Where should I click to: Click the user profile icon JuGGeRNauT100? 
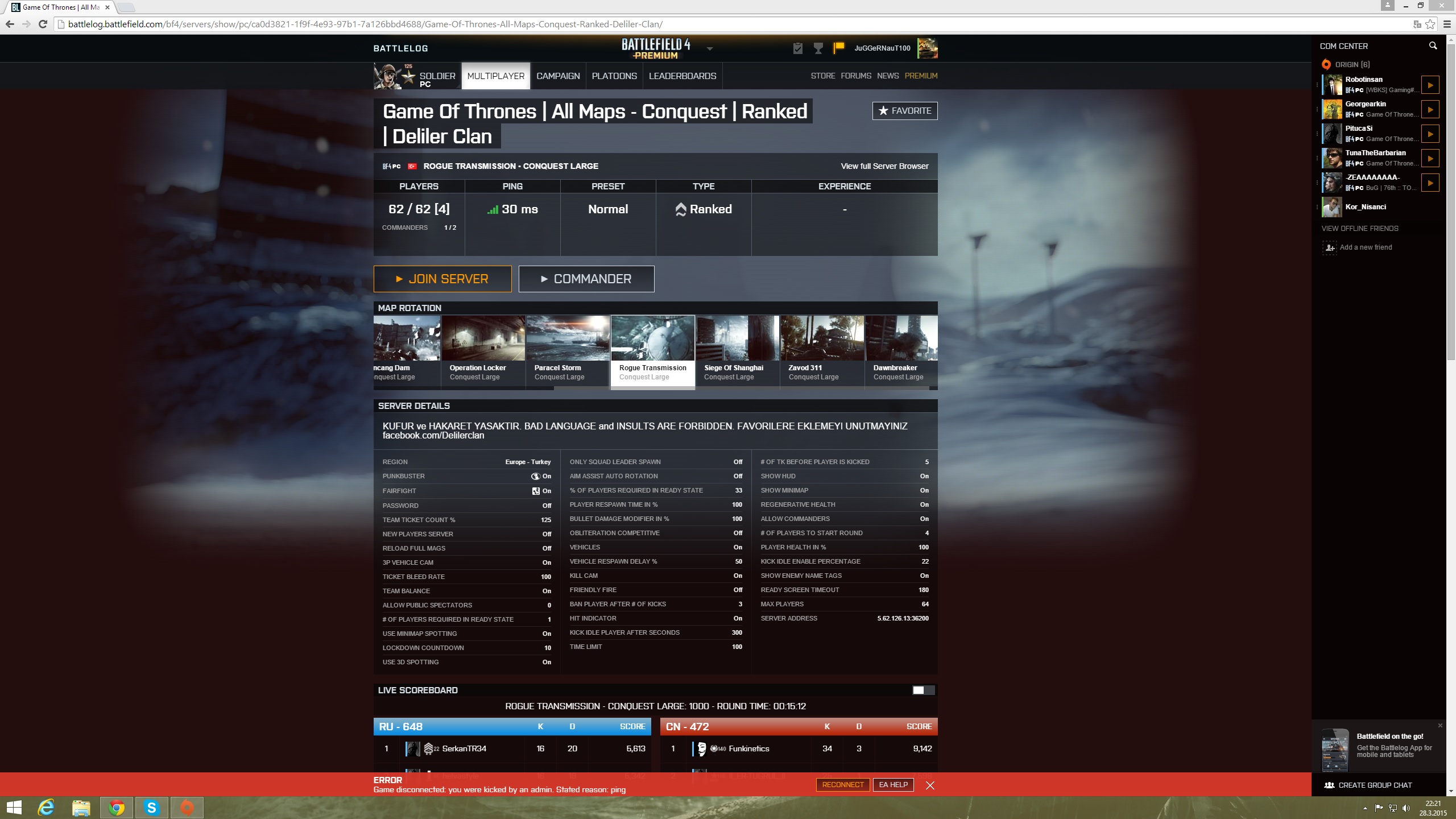point(929,48)
